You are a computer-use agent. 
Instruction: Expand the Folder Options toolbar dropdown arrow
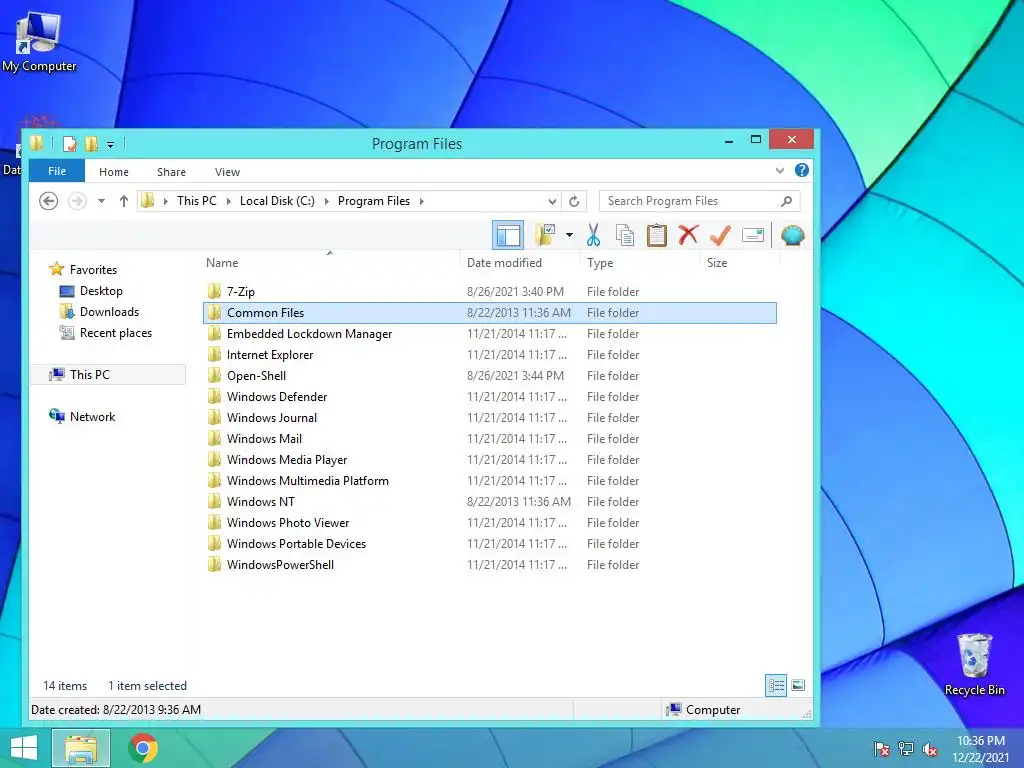tap(569, 235)
